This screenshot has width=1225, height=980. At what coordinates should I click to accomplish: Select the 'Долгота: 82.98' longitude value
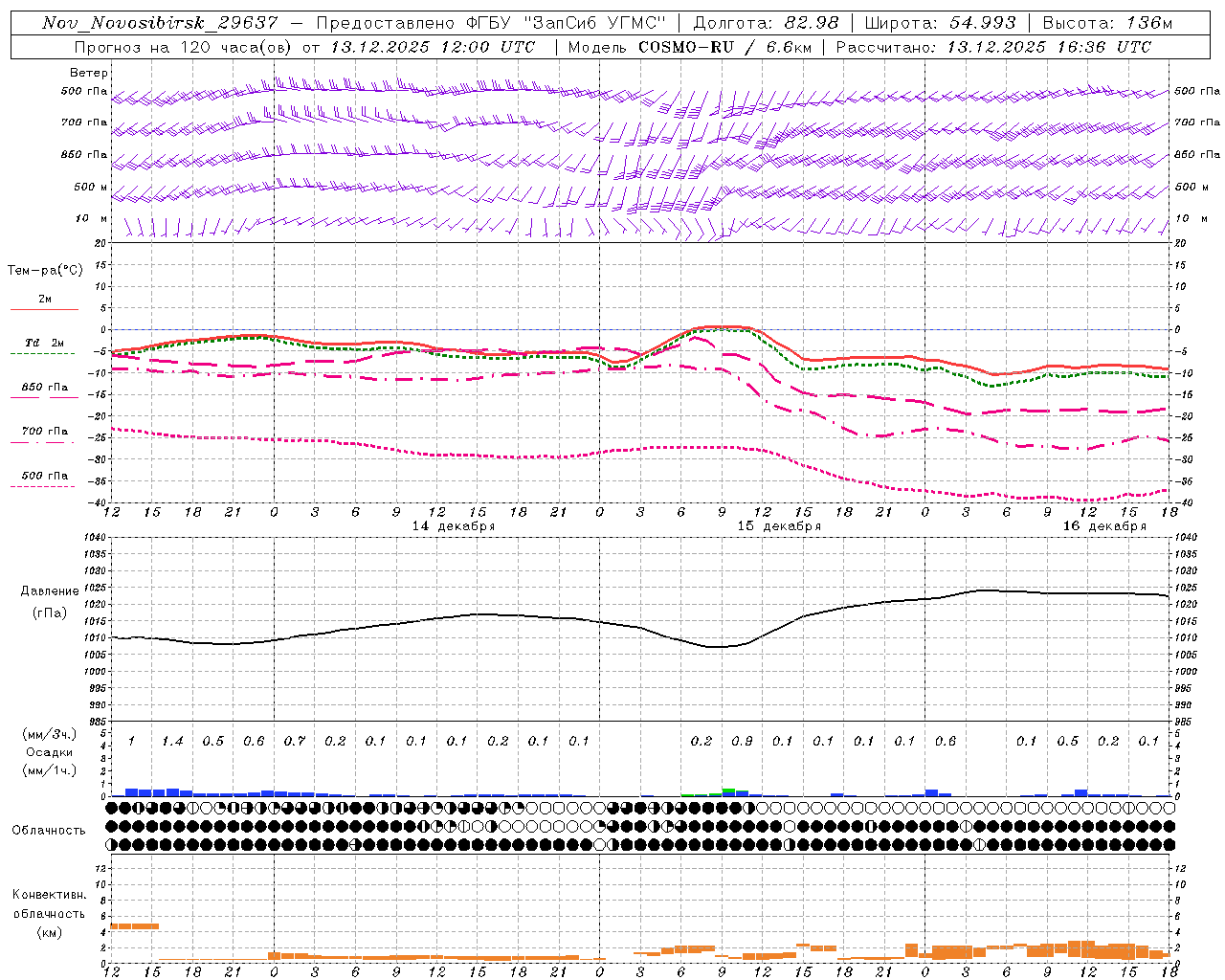(766, 23)
